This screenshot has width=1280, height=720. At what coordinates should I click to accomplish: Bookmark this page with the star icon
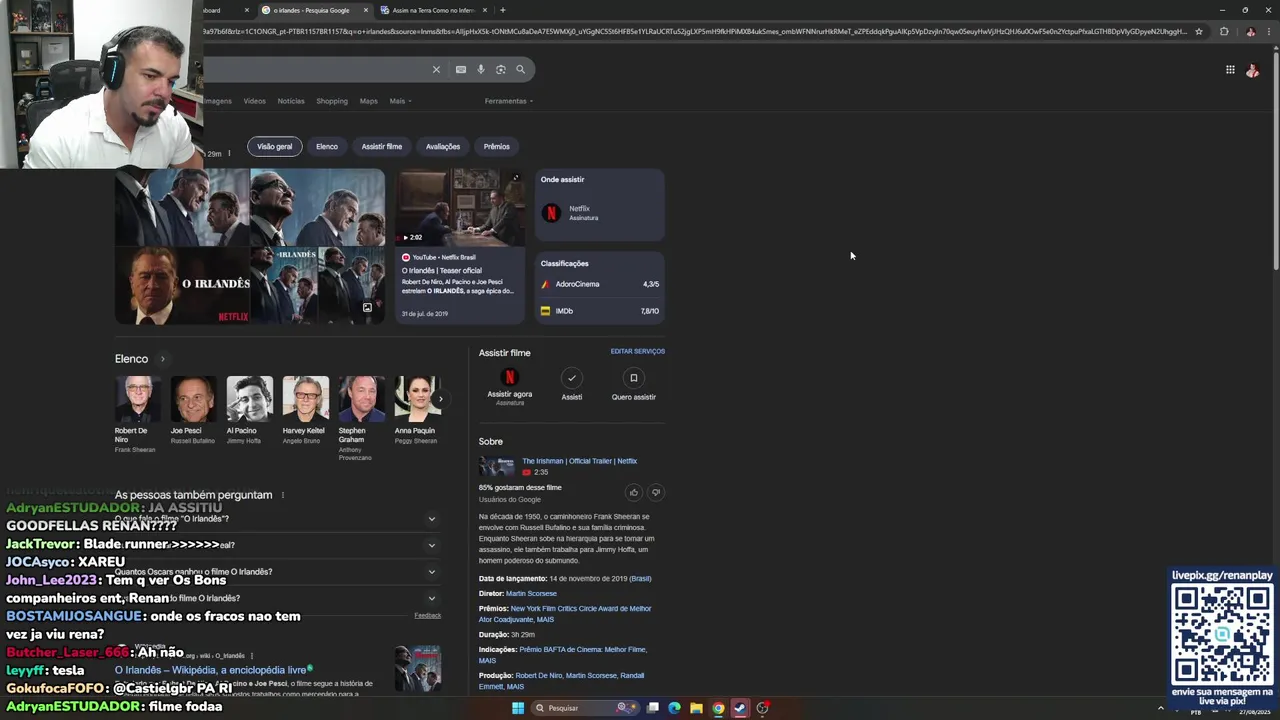pyautogui.click(x=1199, y=31)
